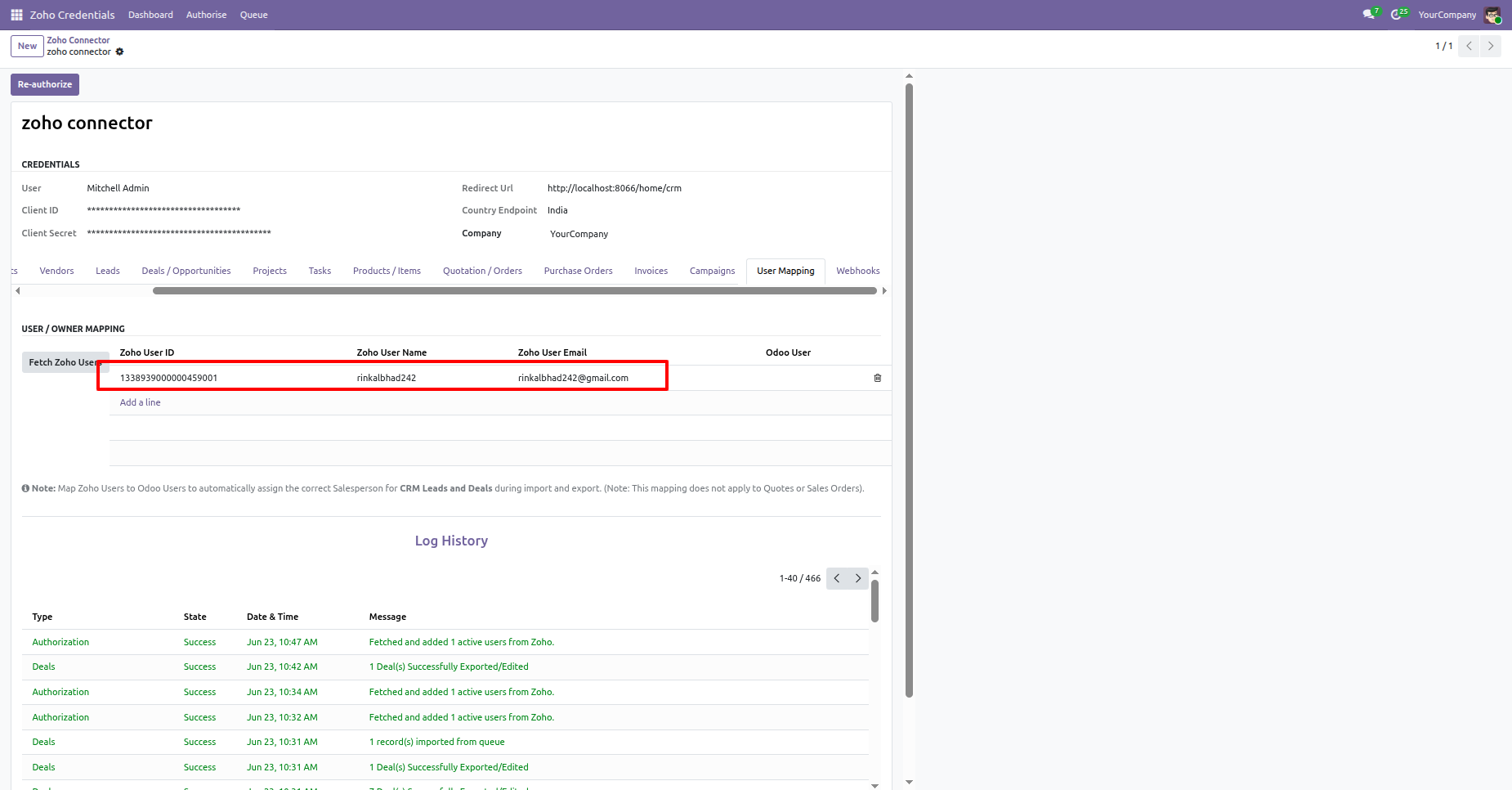Image resolution: width=1512 pixels, height=790 pixels.
Task: Open the conversations messages icon
Action: (1370, 14)
